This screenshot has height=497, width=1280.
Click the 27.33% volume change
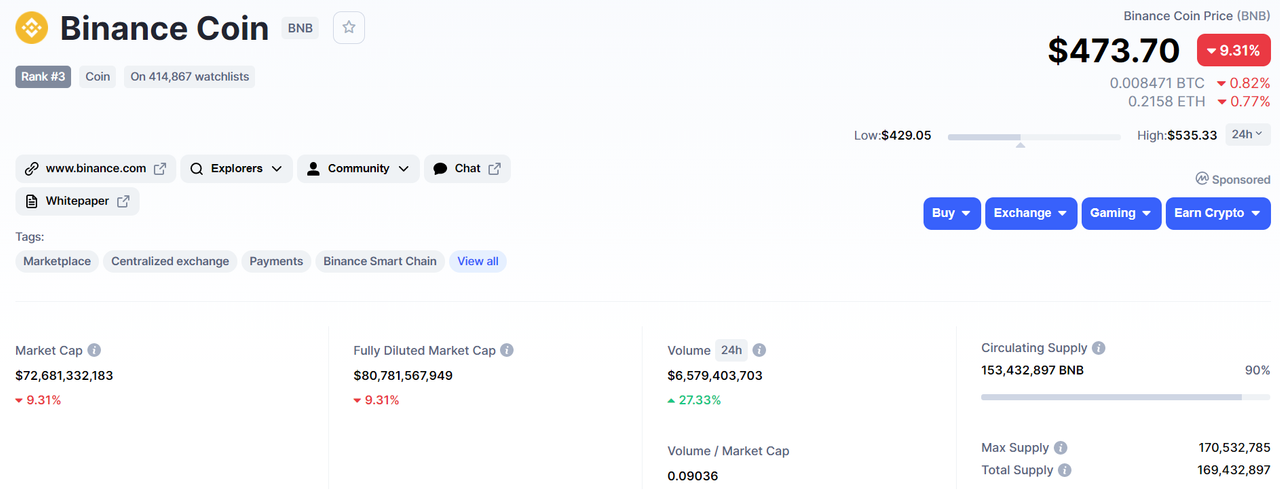pos(694,400)
